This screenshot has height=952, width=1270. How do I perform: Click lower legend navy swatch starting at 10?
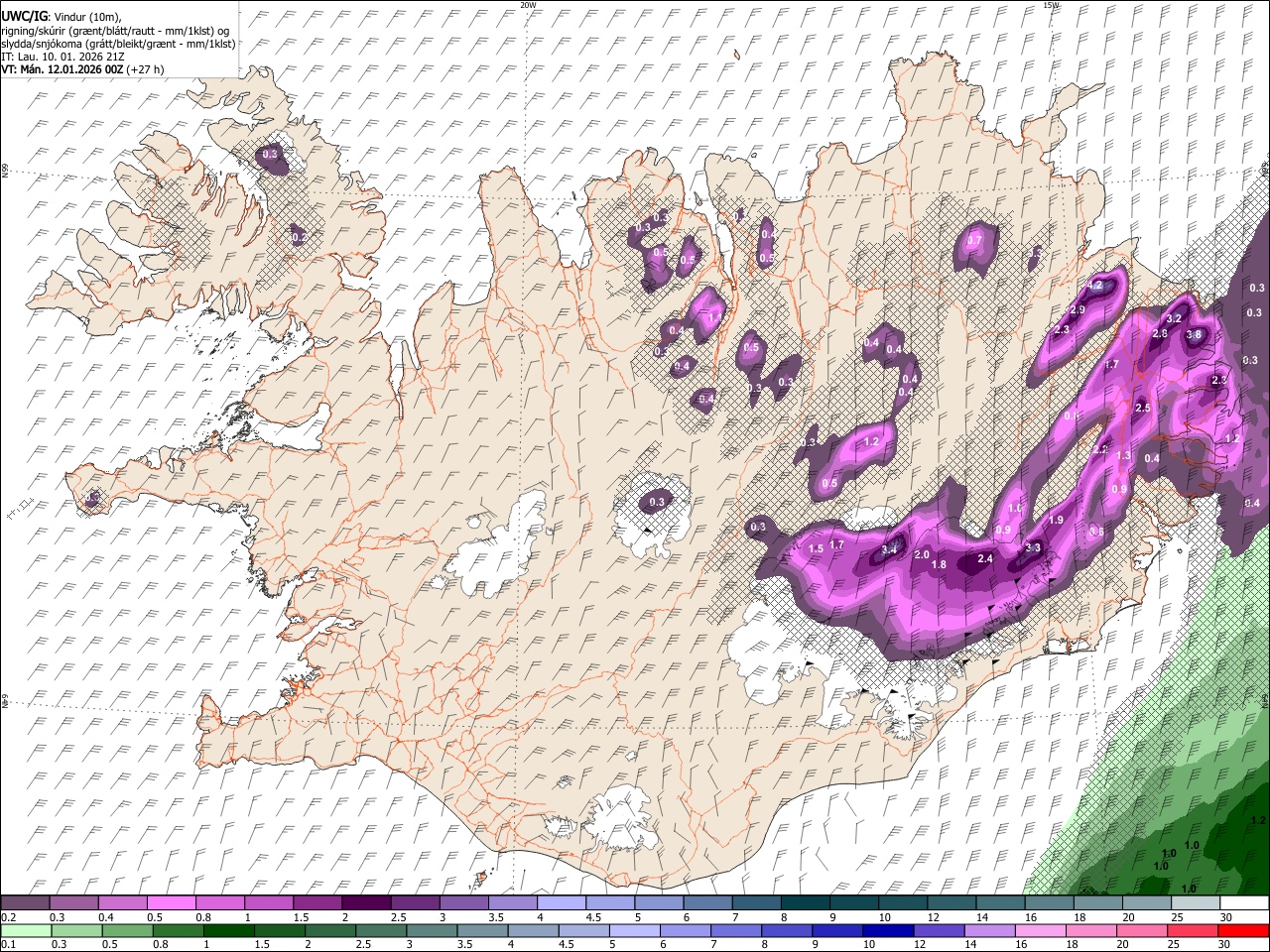[x=889, y=930]
